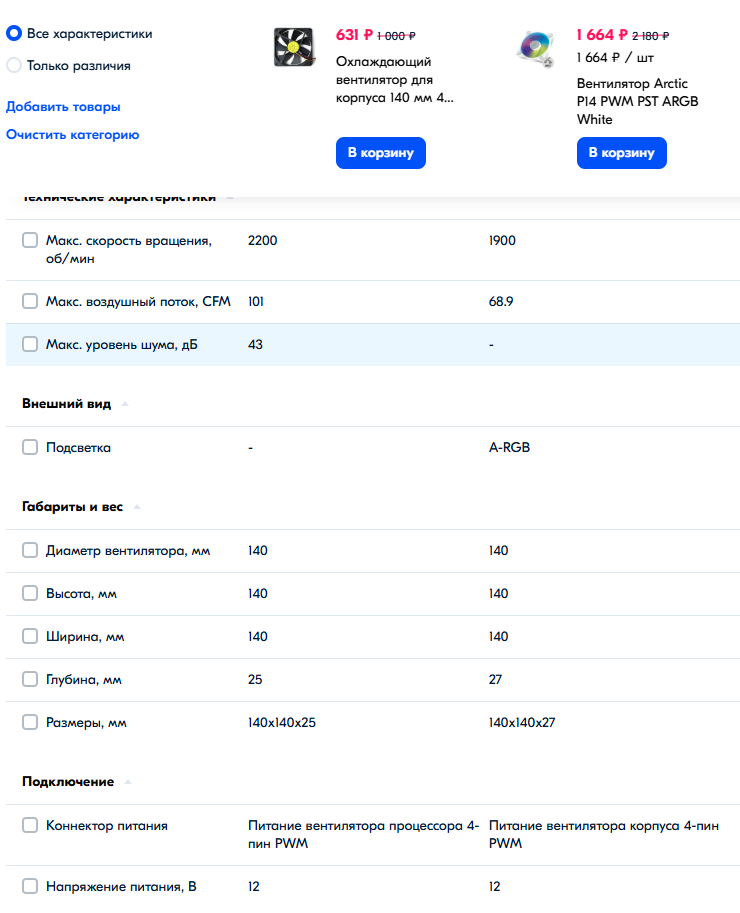Viewport: 740px width, 913px height.
Task: Click the crossed-out '1 000 ₽' old price
Action: tap(396, 36)
